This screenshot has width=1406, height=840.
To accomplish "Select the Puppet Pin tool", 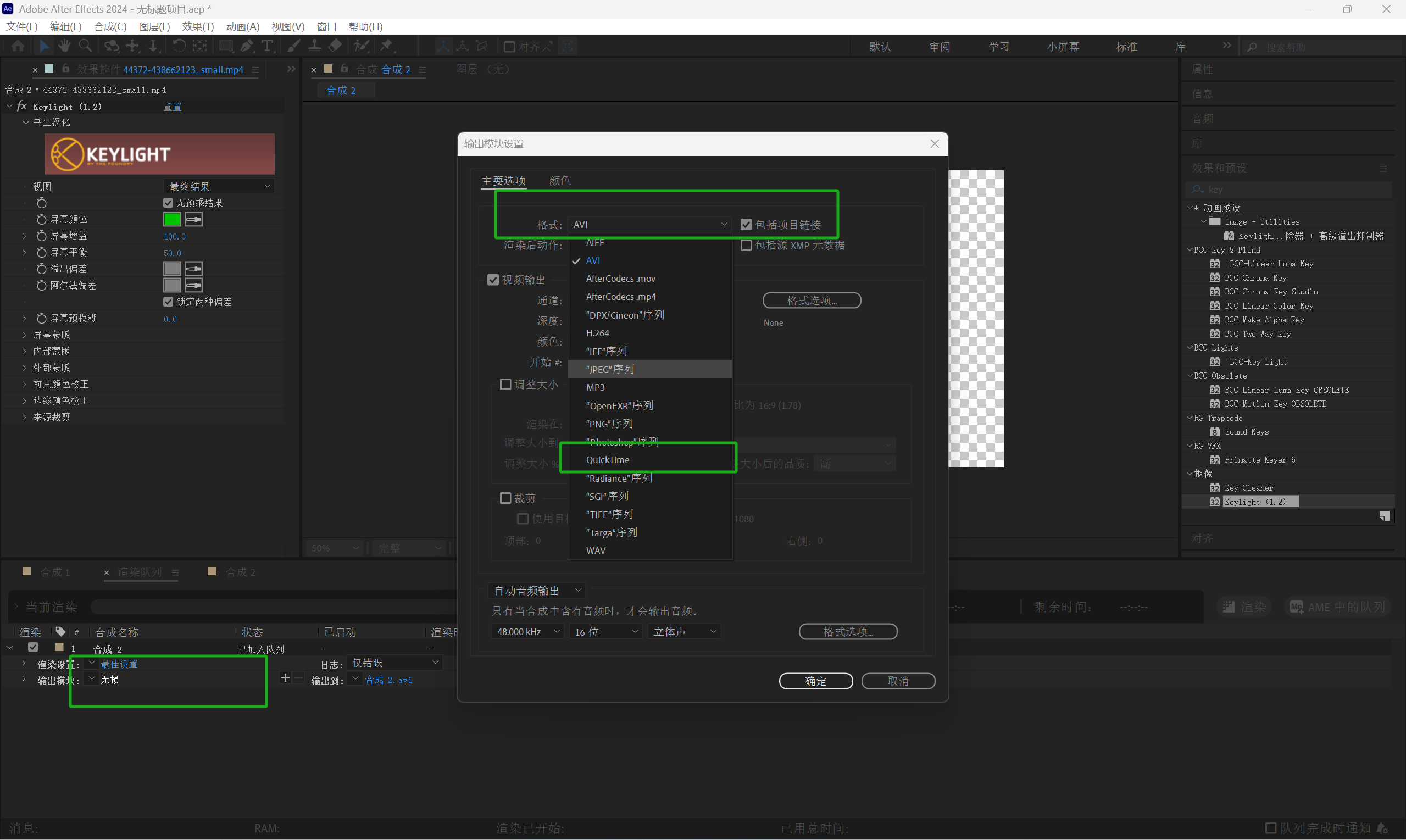I will pos(387,46).
